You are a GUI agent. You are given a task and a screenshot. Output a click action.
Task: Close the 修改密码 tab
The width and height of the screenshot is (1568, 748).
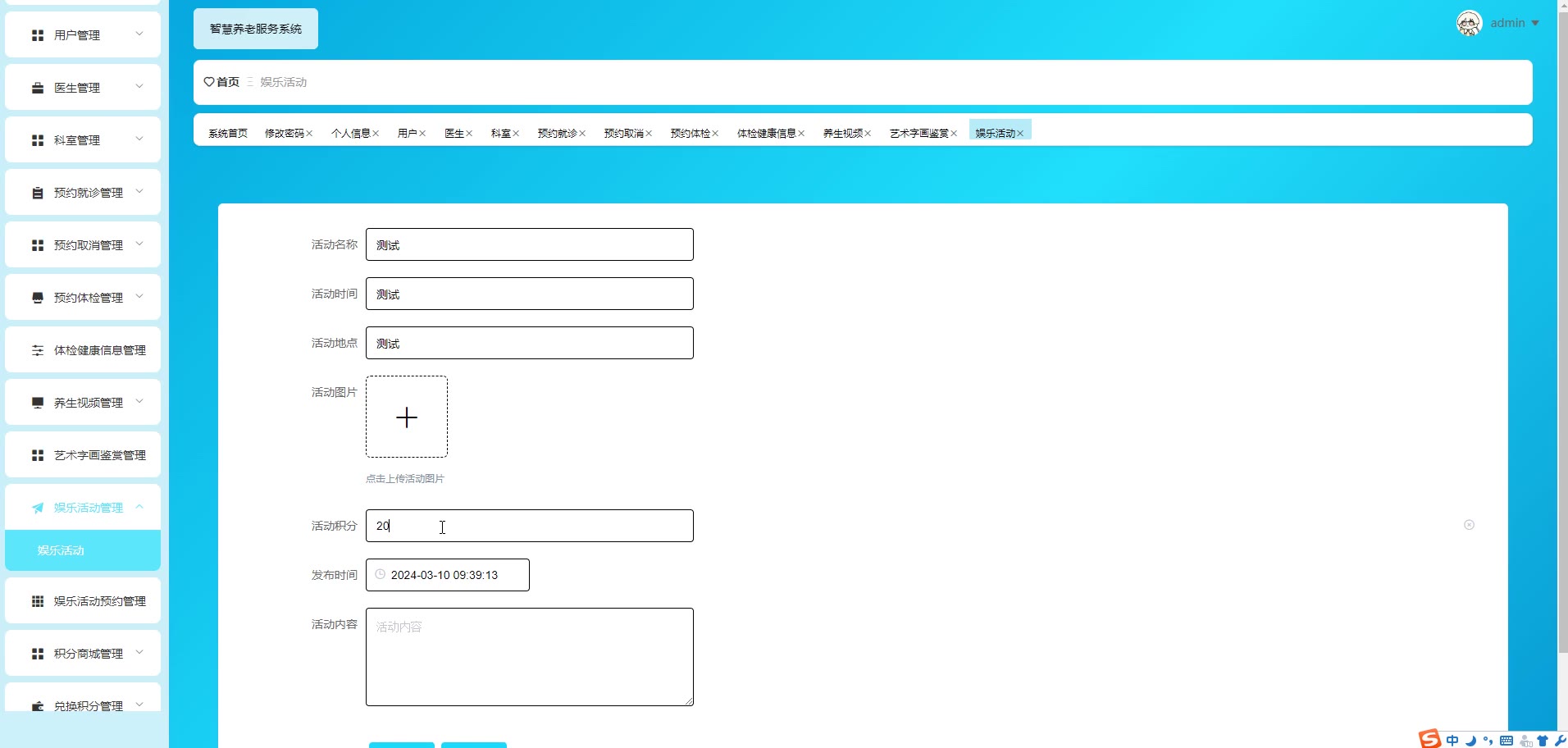click(x=309, y=134)
